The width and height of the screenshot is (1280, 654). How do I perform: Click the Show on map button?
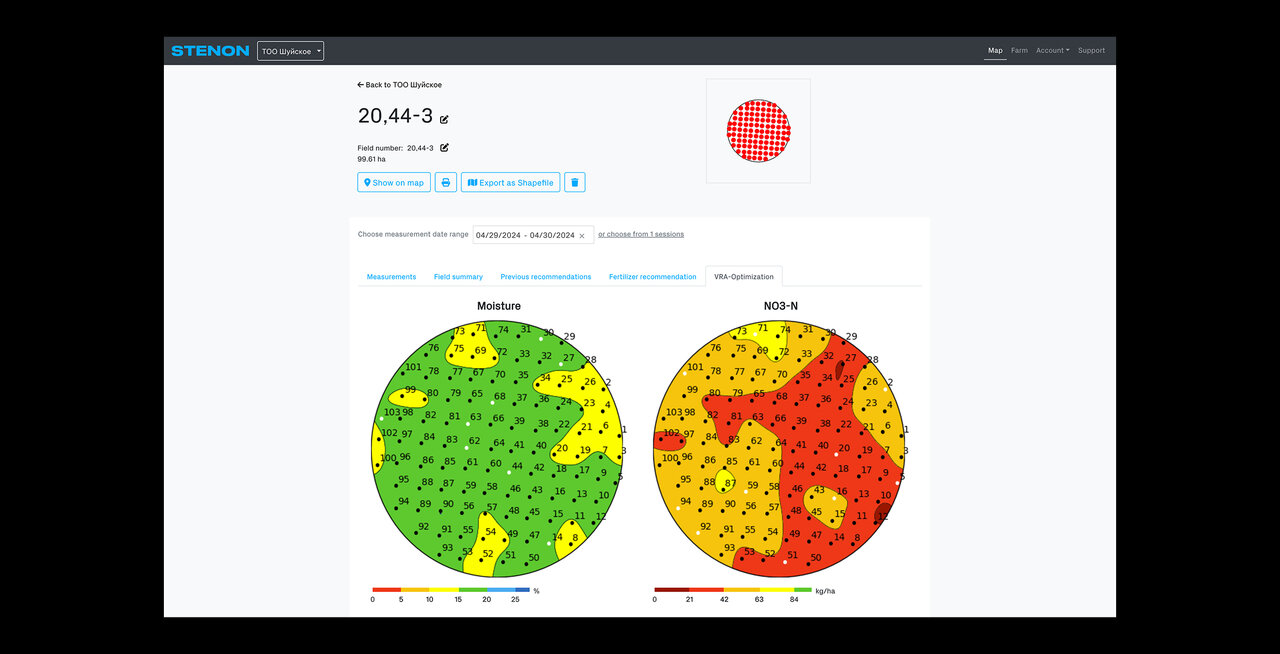[x=393, y=182]
